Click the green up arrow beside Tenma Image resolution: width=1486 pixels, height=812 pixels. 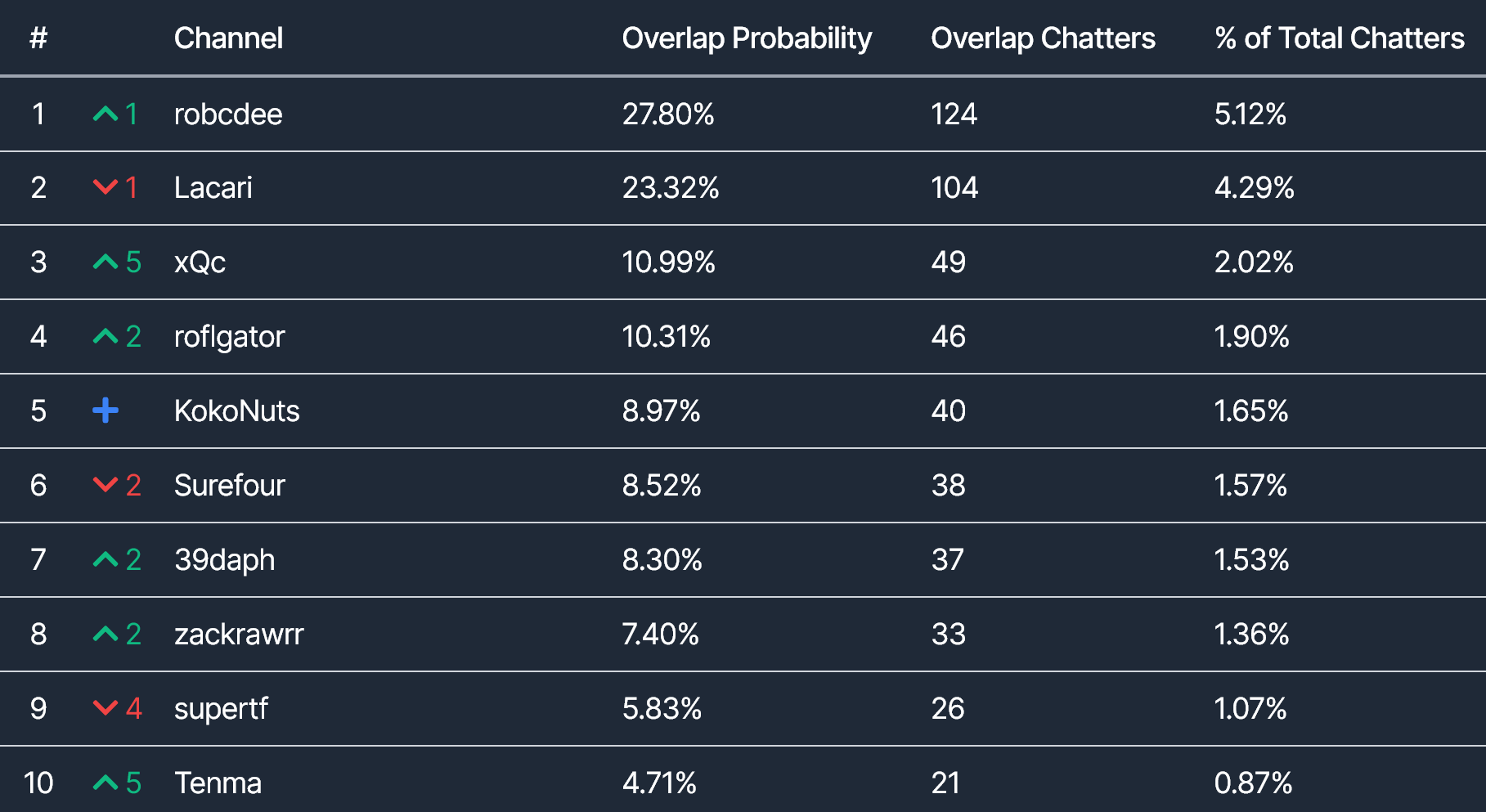(x=106, y=783)
